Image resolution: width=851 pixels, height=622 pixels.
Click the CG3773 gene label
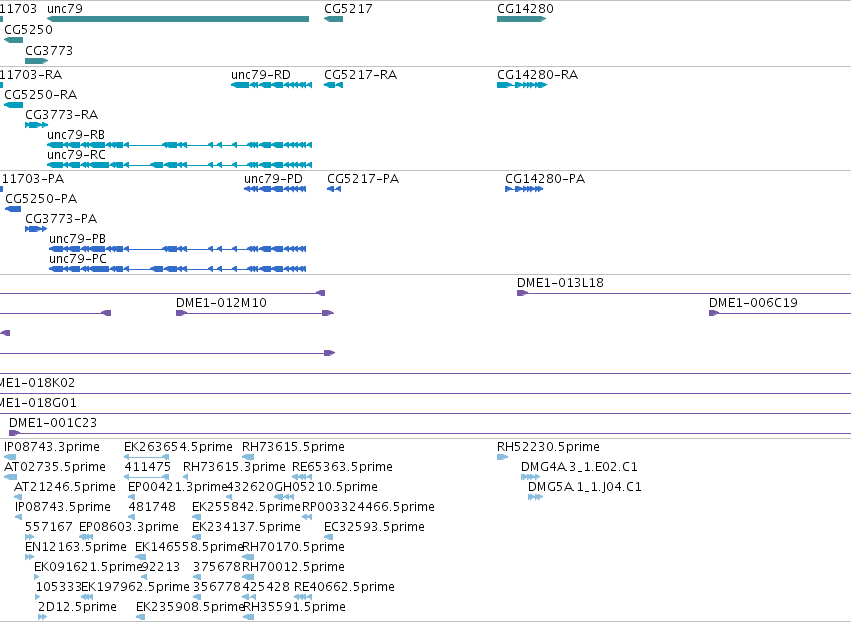click(x=49, y=50)
